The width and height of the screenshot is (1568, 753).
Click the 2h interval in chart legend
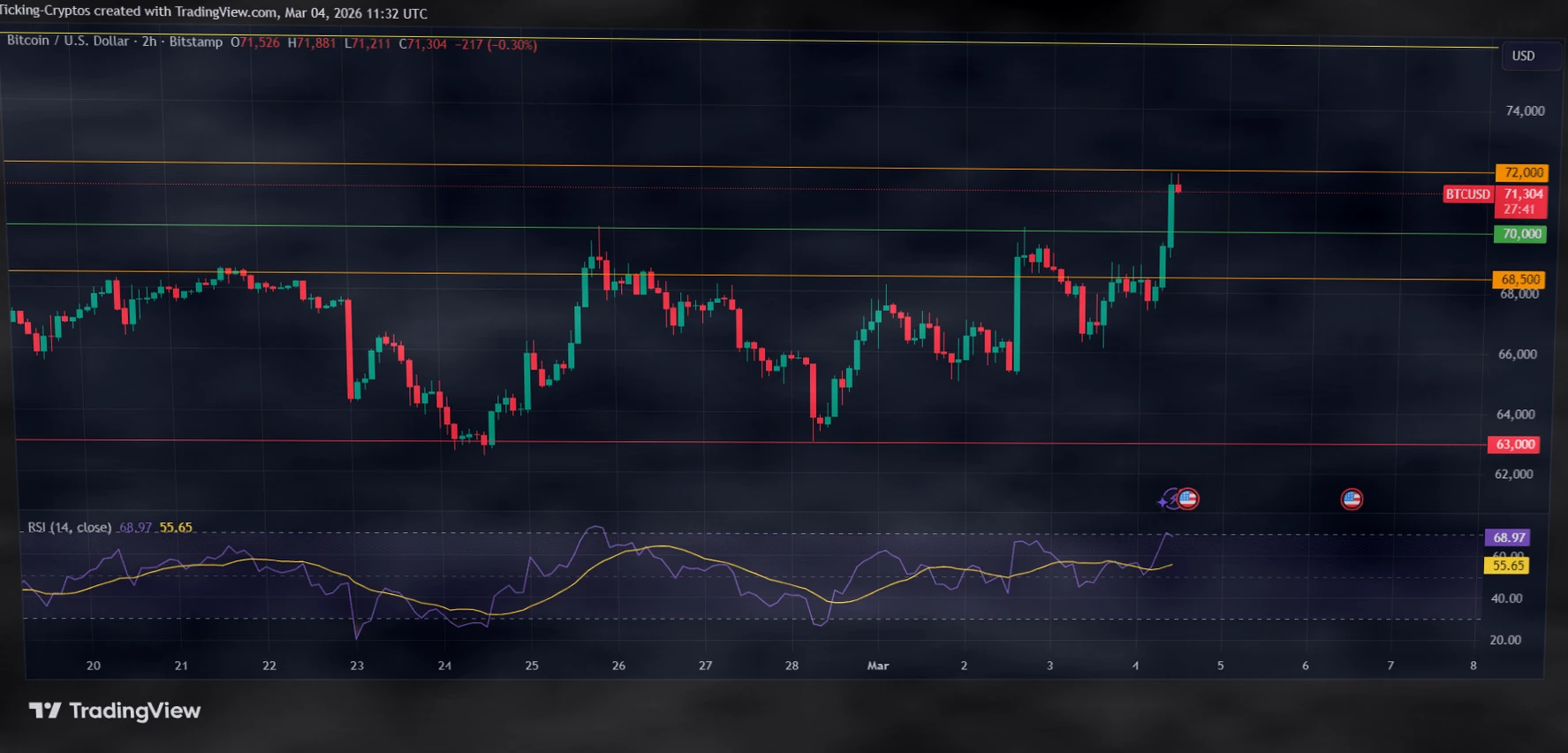point(149,42)
